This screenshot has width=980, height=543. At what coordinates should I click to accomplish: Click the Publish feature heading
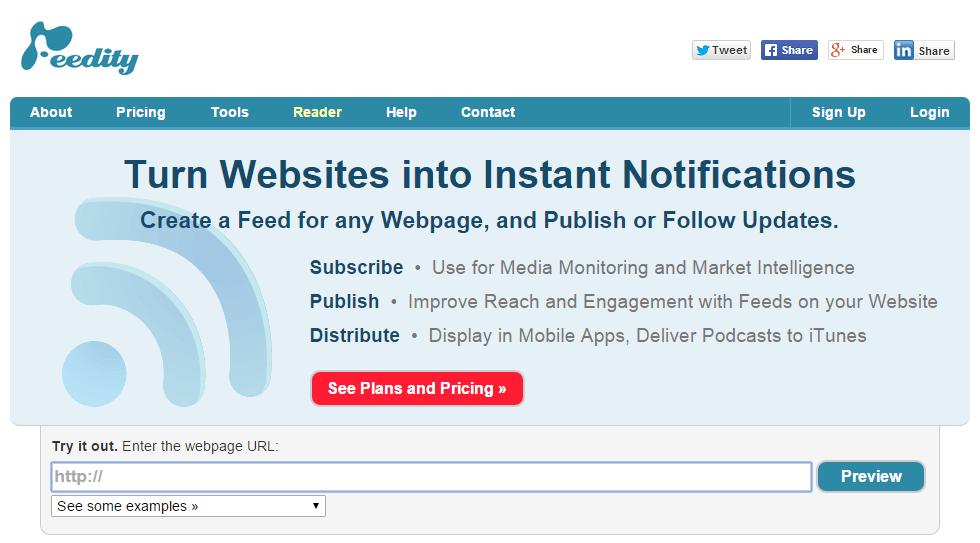[344, 301]
